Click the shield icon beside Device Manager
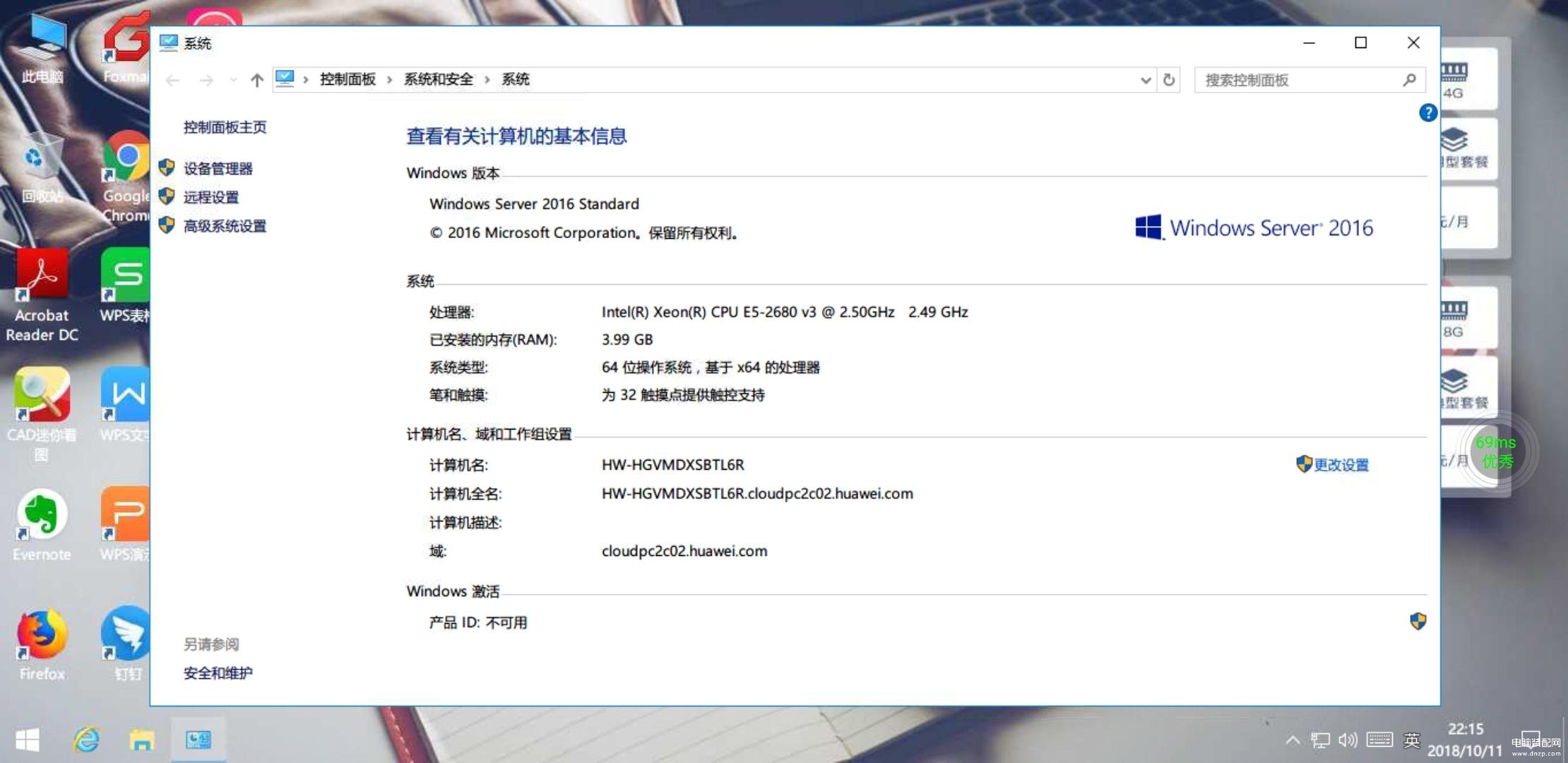Screen dimensions: 1568x763 [x=167, y=167]
